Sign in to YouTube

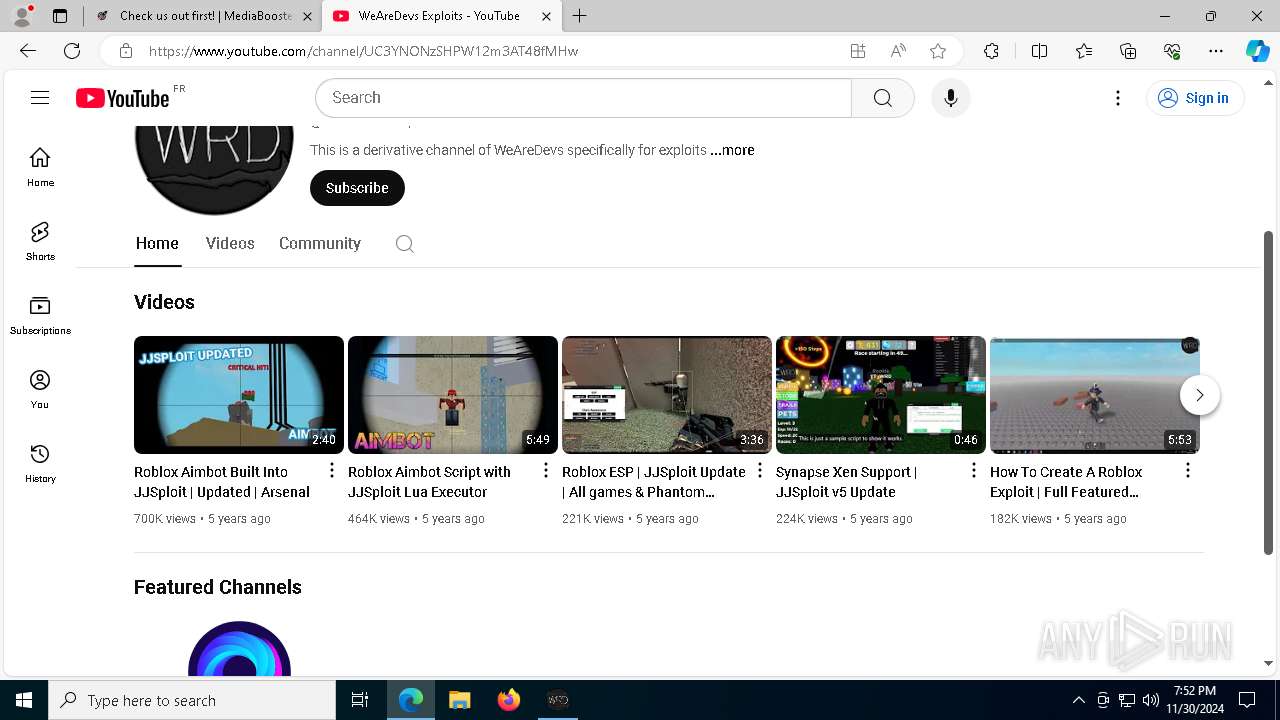[1194, 98]
